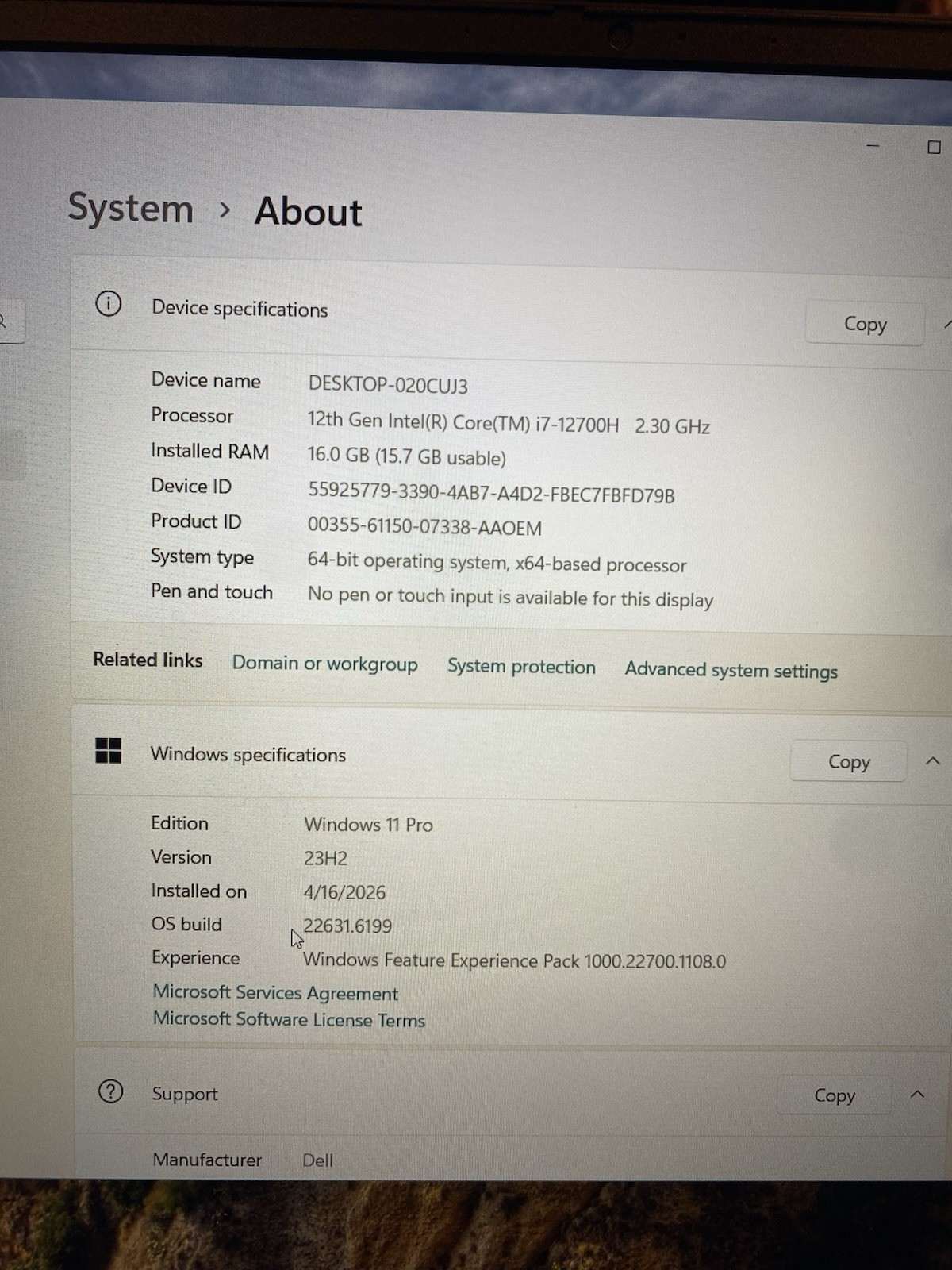The width and height of the screenshot is (952, 1270).
Task: Select the 16.0 GB installed RAM value
Action: click(406, 456)
